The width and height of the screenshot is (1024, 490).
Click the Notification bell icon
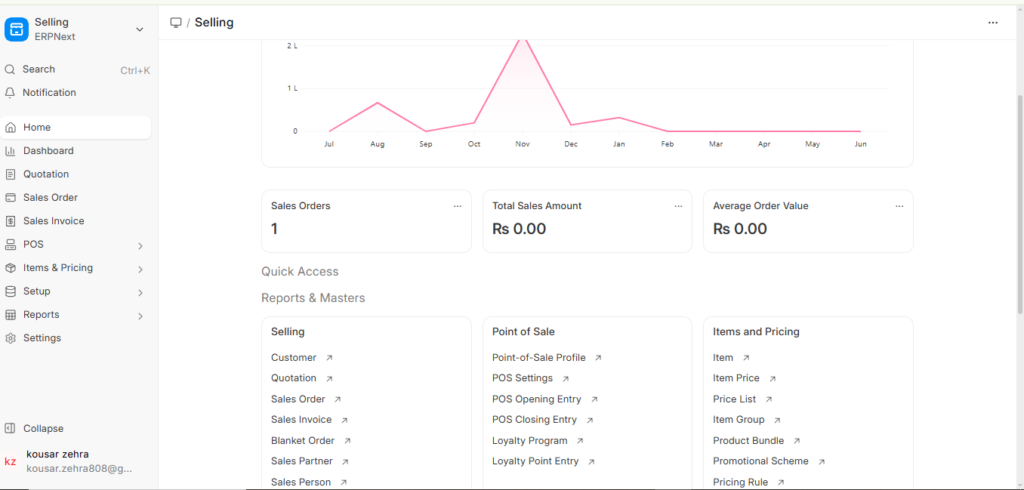(x=10, y=93)
